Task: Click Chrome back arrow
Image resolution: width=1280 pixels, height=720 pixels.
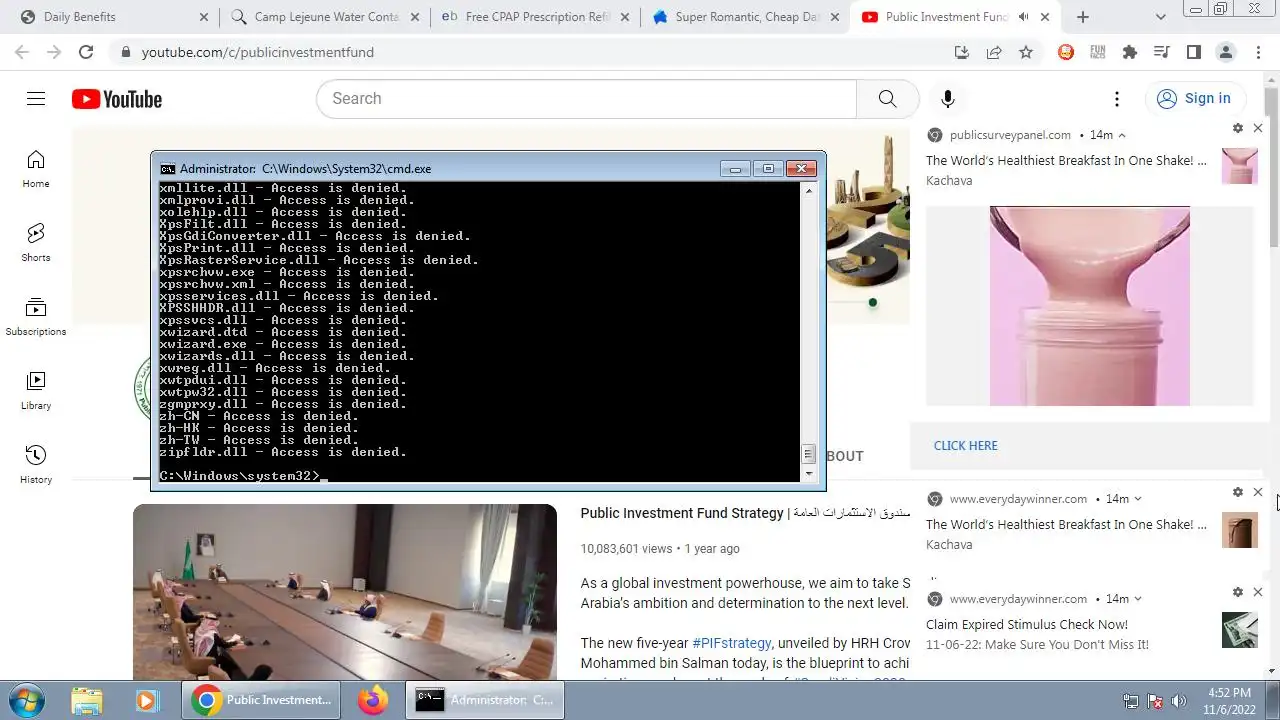Action: (21, 52)
